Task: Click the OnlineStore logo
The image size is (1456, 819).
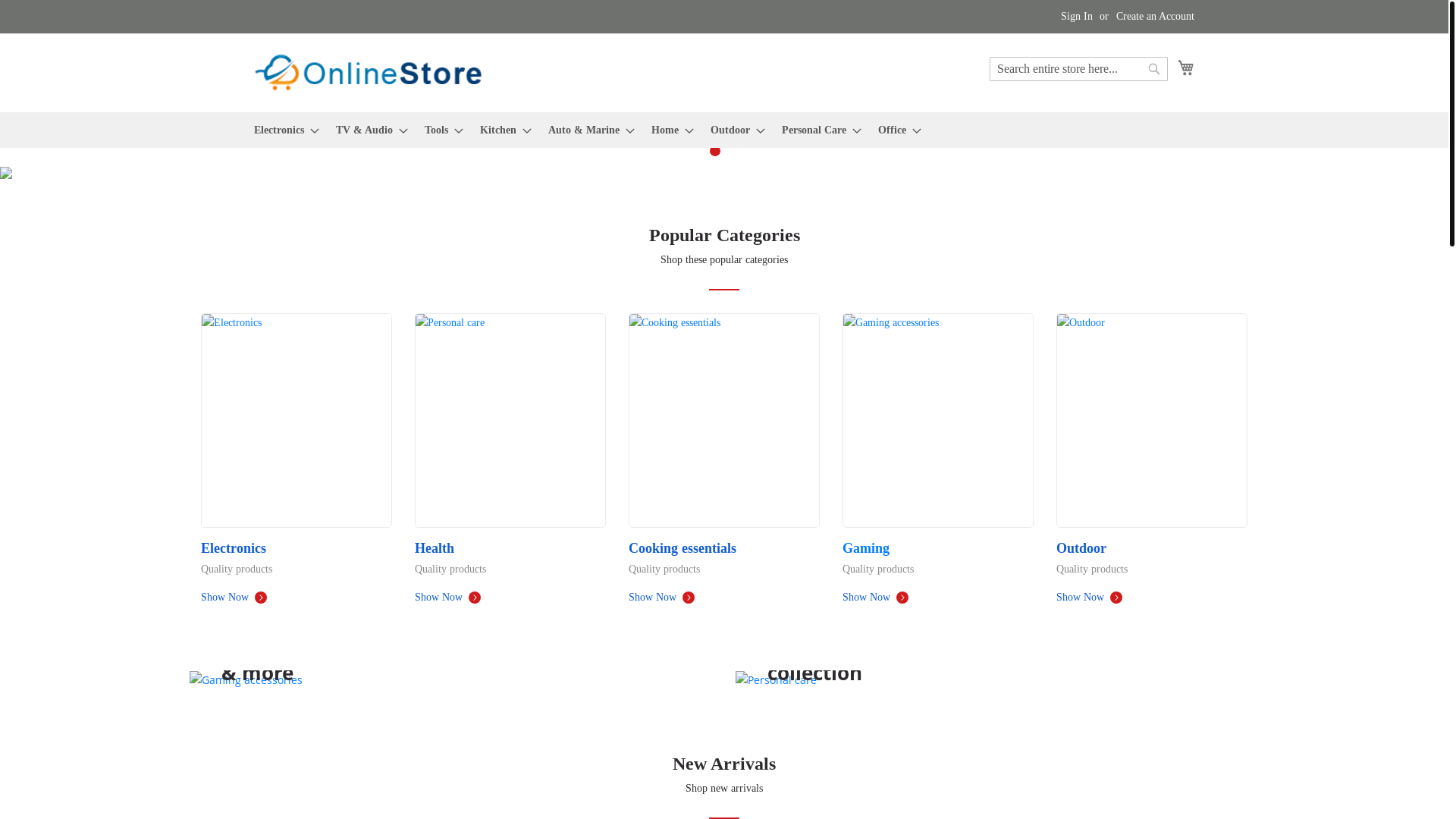Action: point(368,73)
